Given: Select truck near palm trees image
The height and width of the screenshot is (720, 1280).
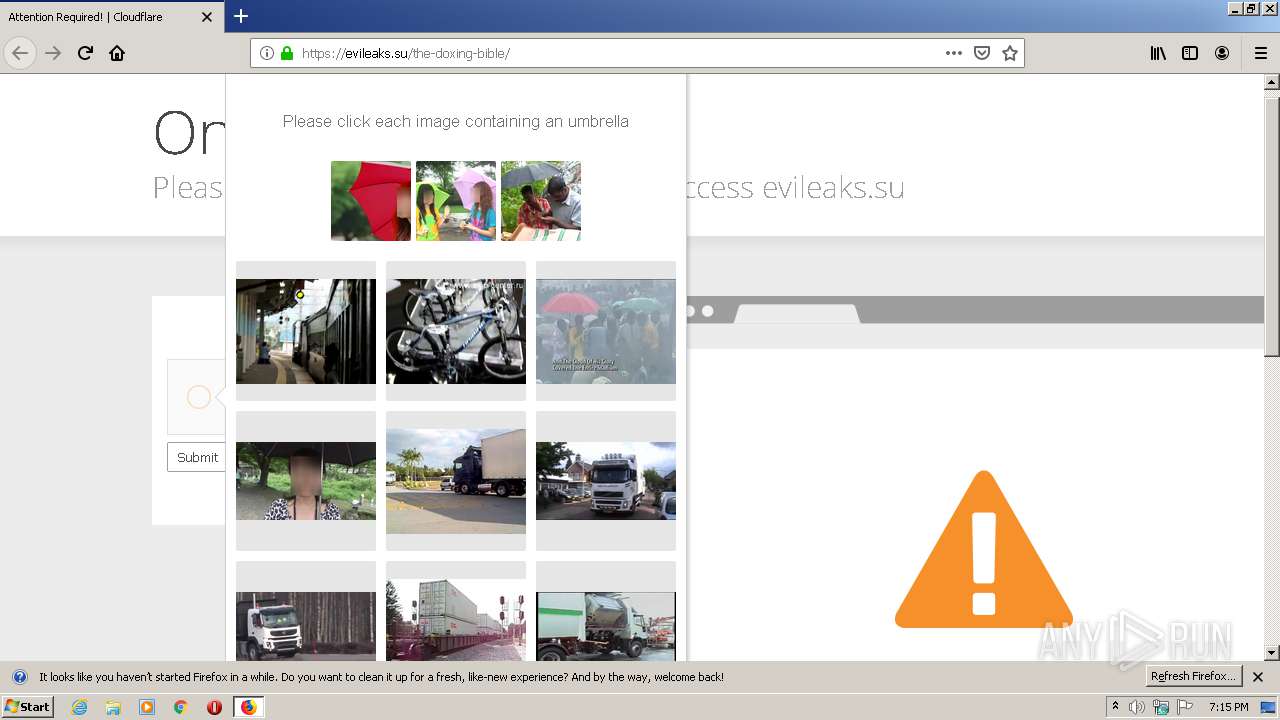Looking at the screenshot, I should (x=456, y=481).
